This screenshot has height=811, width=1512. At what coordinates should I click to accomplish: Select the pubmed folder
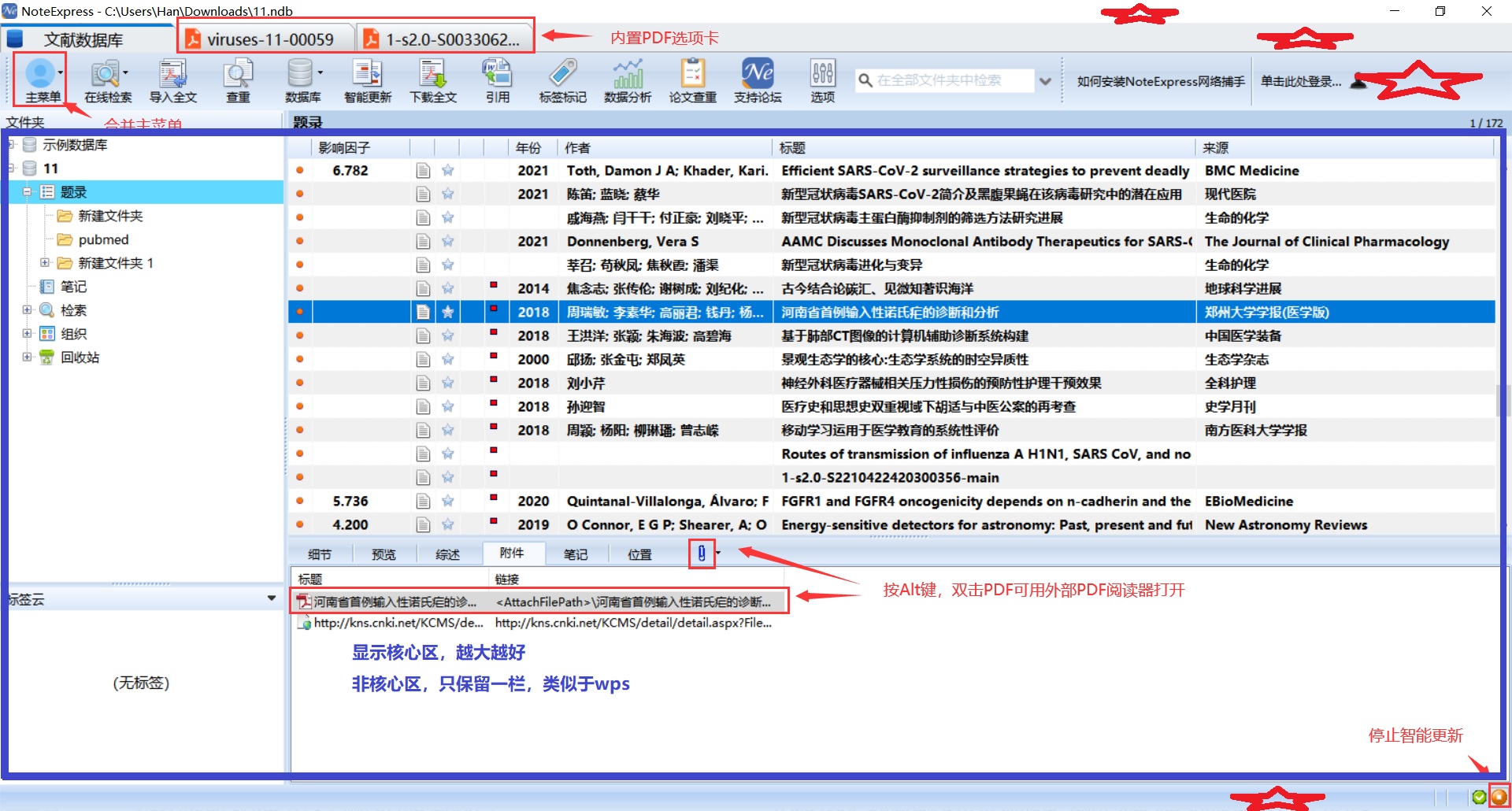coord(102,239)
